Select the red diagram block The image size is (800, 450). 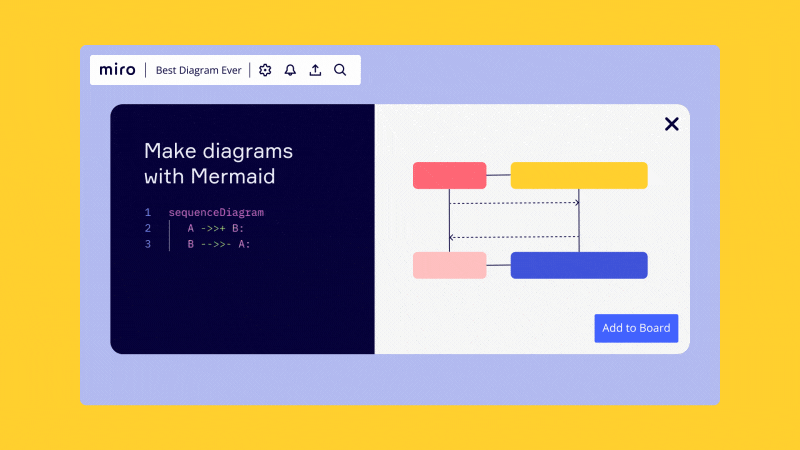click(x=449, y=176)
